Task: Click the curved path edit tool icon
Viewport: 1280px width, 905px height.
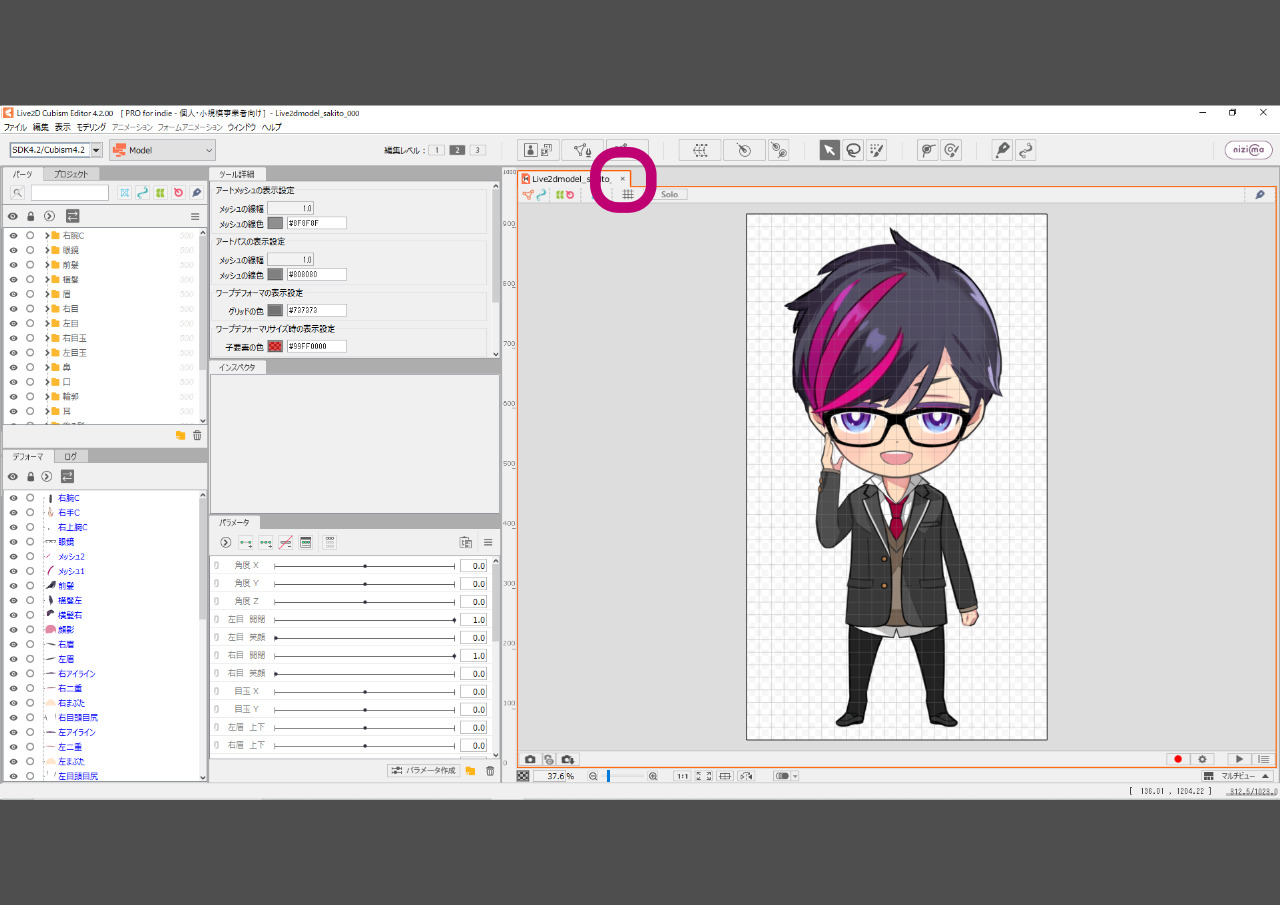Action: pyautogui.click(x=1025, y=150)
